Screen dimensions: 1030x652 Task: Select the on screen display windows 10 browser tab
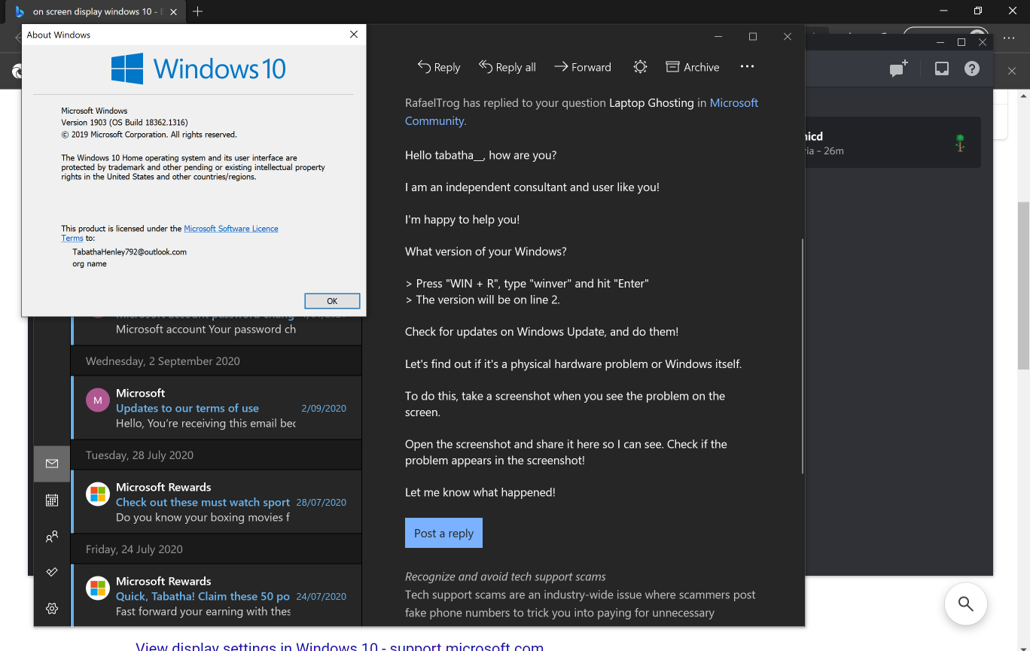[x=95, y=11]
